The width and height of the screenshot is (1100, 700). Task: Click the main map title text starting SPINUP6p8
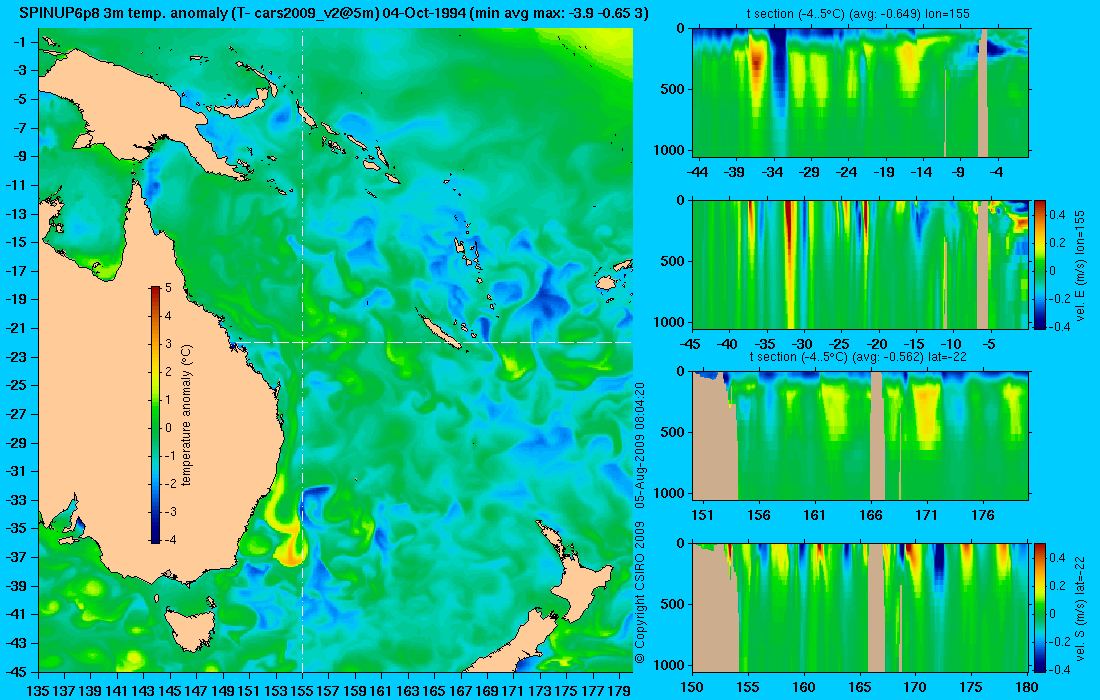333,13
